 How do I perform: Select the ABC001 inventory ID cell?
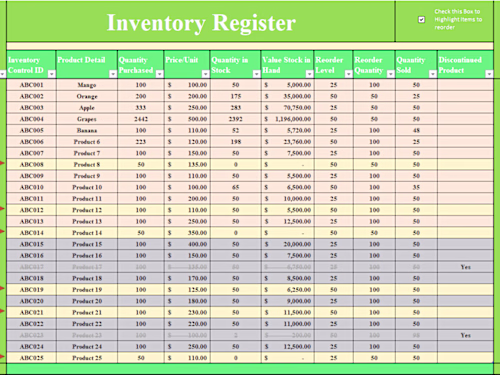pos(32,85)
